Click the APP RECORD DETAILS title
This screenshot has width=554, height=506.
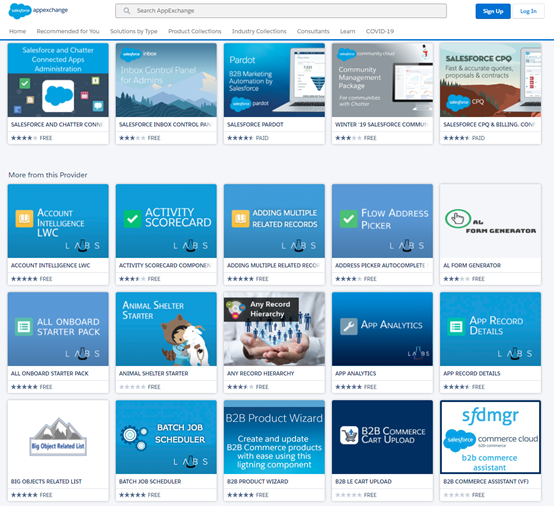click(472, 373)
